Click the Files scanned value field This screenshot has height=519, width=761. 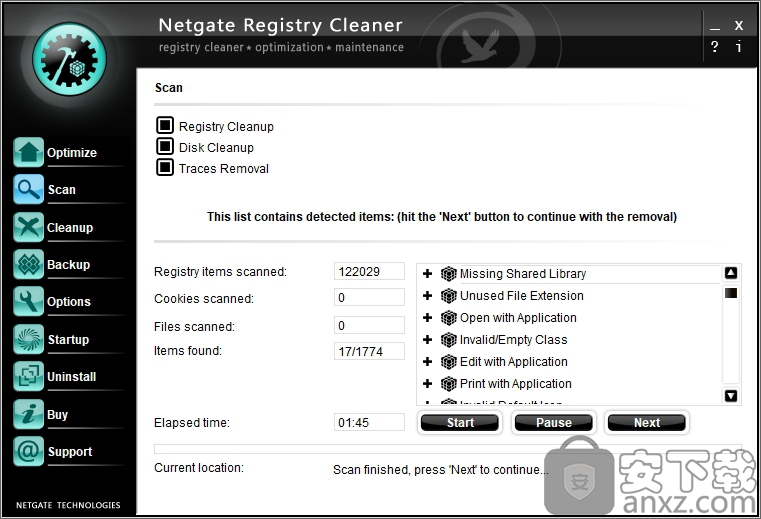tap(369, 325)
